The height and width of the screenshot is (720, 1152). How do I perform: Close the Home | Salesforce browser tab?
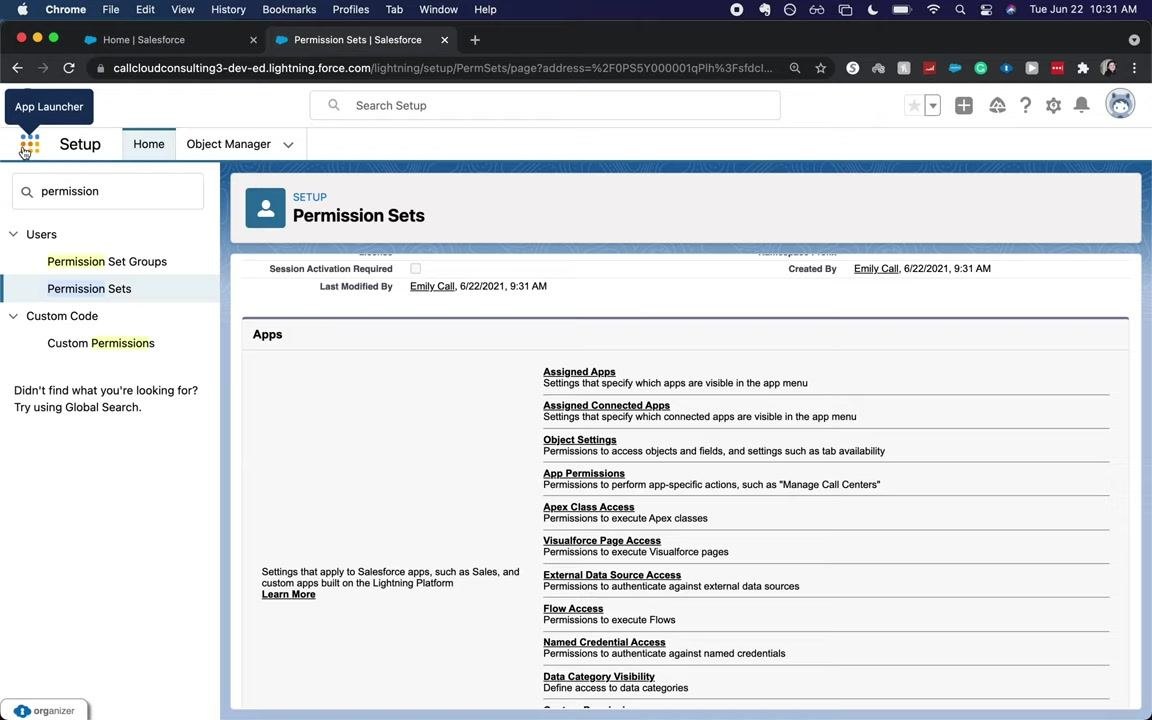click(253, 40)
